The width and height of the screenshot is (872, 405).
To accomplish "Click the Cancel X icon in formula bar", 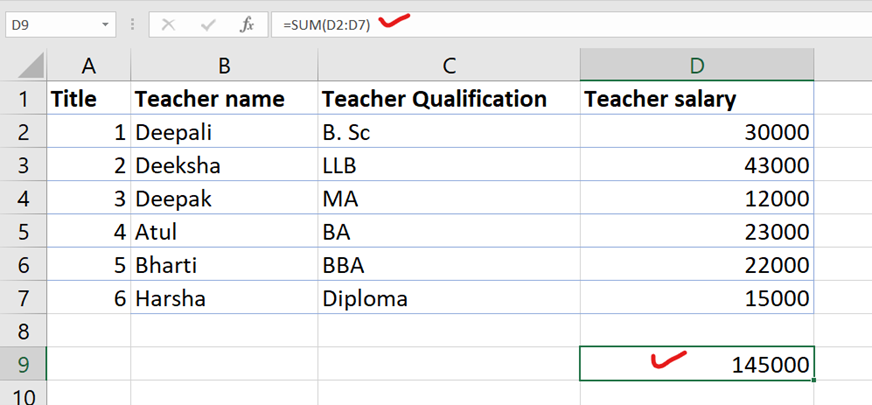I will (x=168, y=25).
